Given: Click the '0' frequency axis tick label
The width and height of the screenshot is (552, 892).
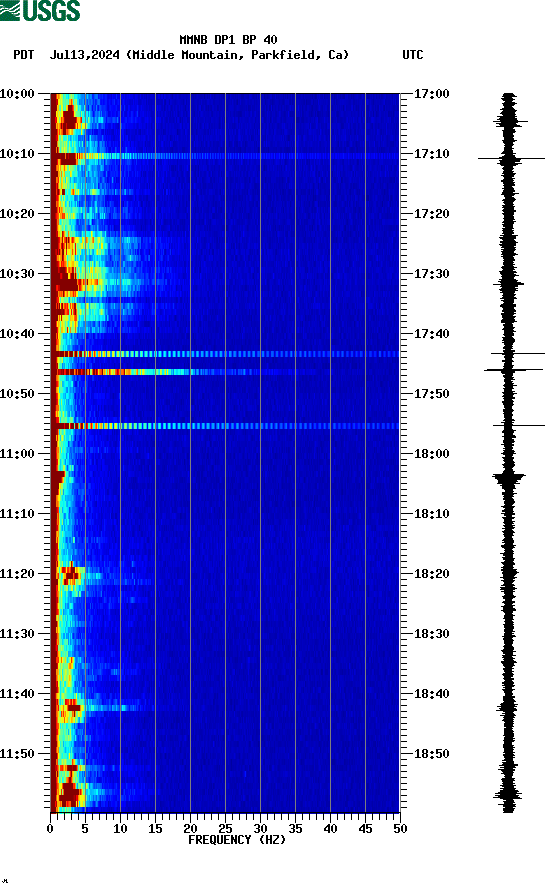Looking at the screenshot, I should click(x=50, y=829).
